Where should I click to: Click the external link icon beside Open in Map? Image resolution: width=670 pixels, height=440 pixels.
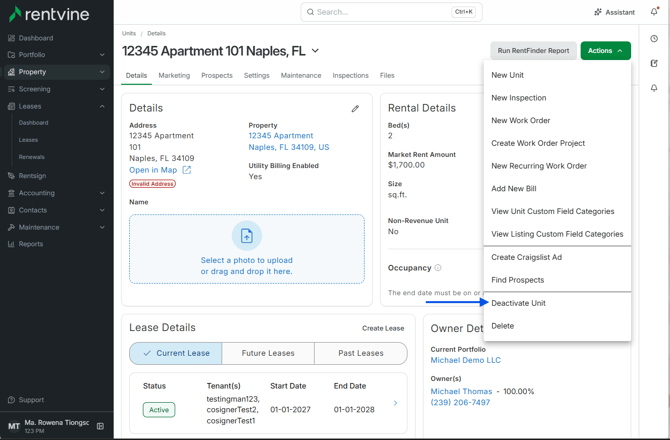coord(187,170)
